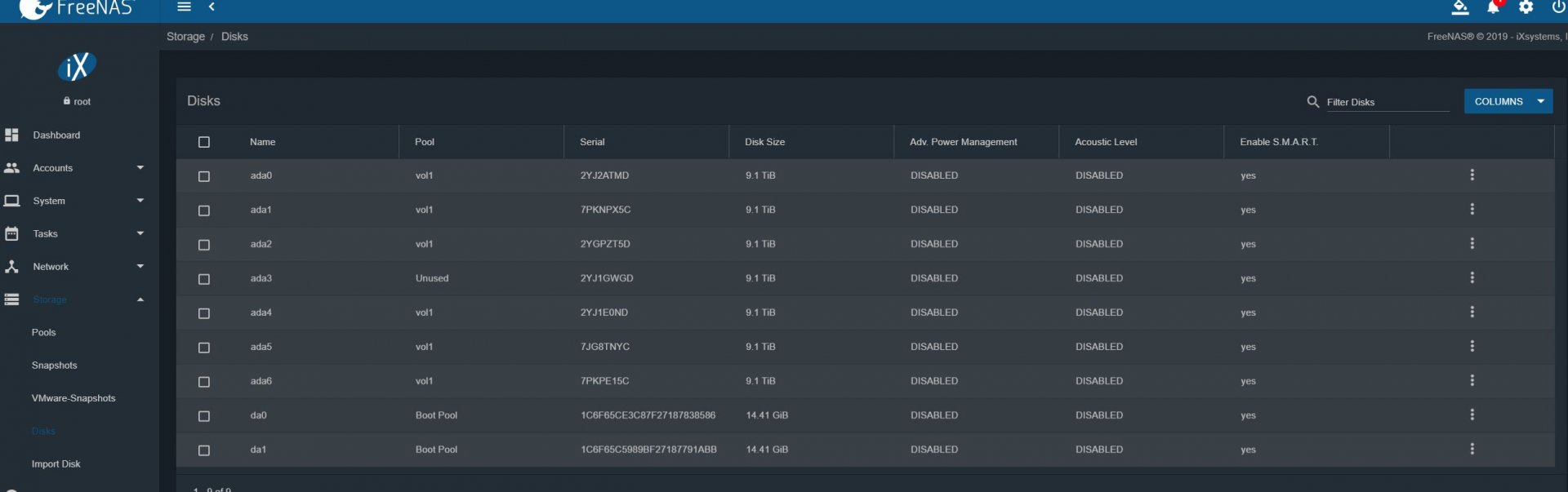Open Import Disk under Storage
Image resolution: width=1568 pixels, height=492 pixels.
[x=56, y=464]
